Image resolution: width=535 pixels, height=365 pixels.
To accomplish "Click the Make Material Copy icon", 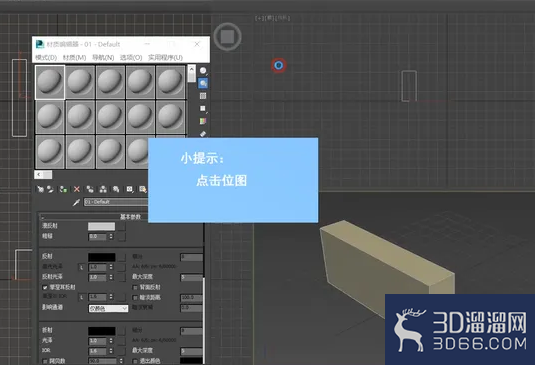I will pyautogui.click(x=90, y=189).
